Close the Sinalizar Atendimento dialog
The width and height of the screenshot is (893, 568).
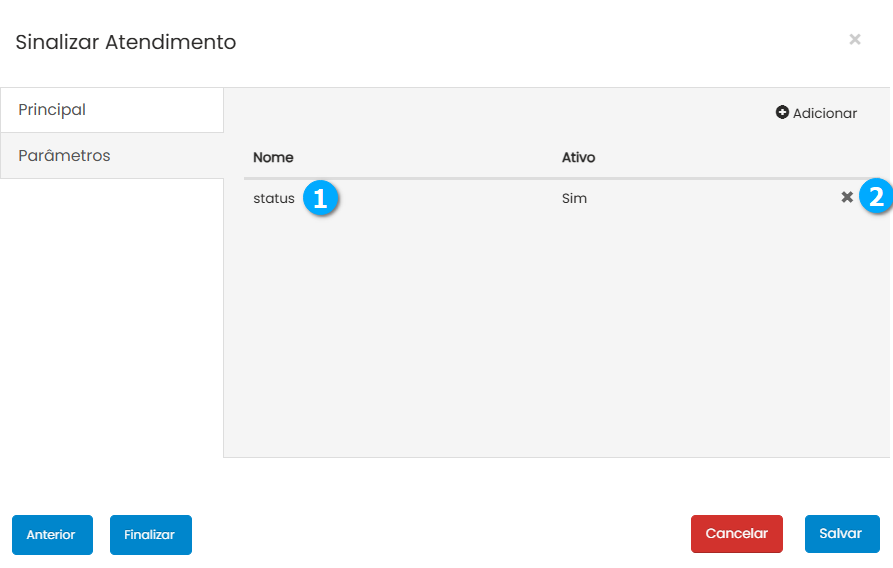pos(854,39)
